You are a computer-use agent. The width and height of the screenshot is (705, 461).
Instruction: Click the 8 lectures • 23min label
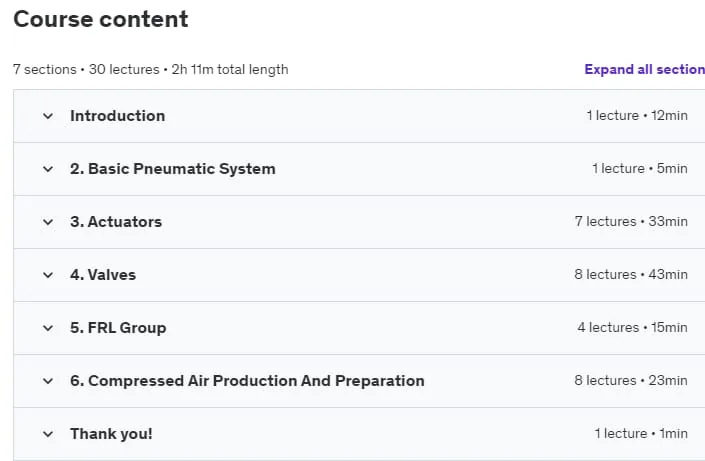(631, 380)
